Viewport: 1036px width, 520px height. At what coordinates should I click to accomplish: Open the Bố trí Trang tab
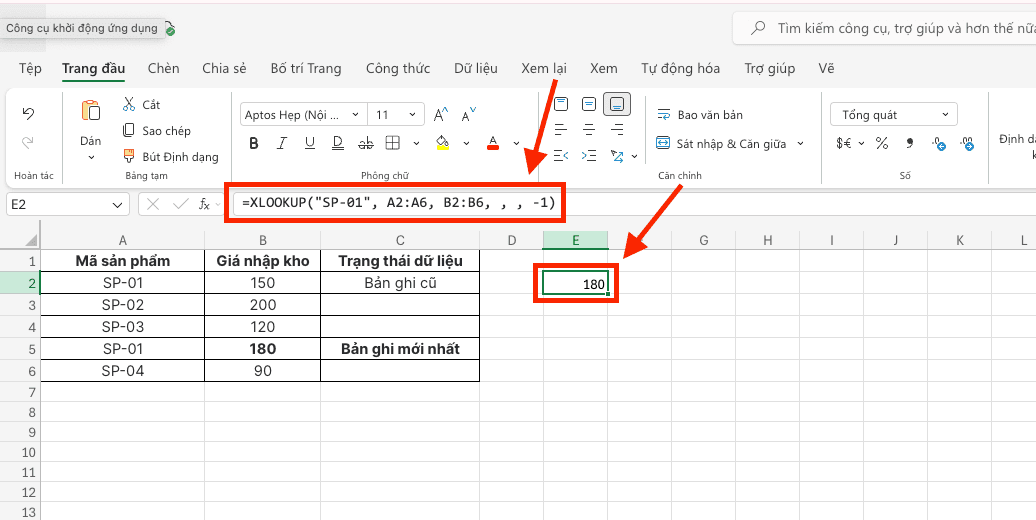(x=306, y=69)
